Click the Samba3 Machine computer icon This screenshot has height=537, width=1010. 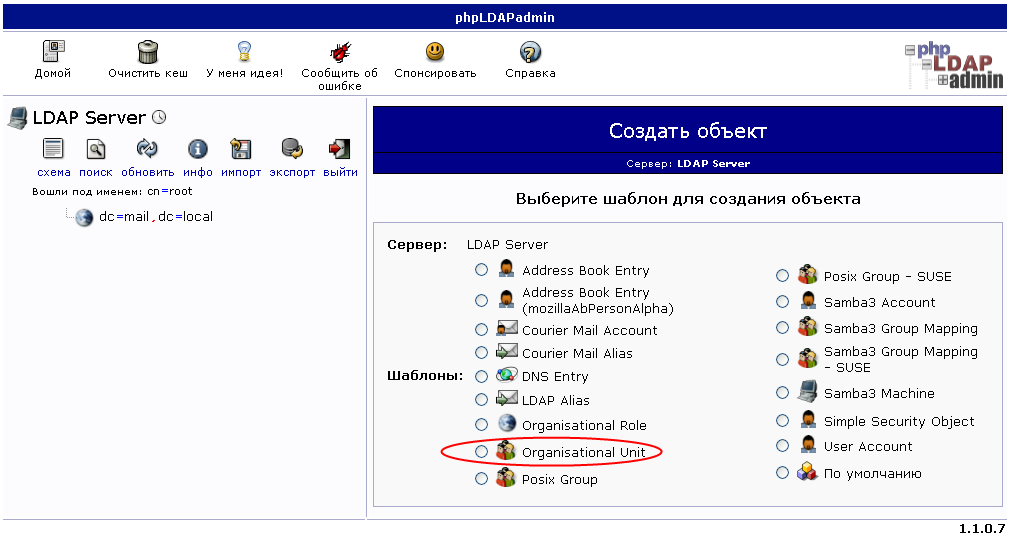pos(807,392)
